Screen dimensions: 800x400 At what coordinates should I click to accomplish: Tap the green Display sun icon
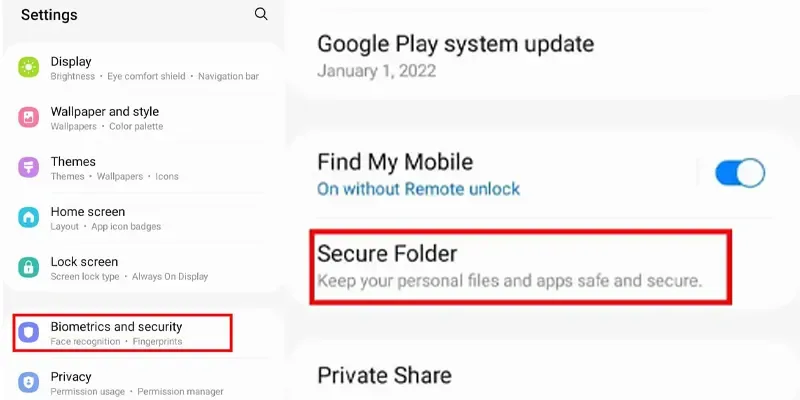pyautogui.click(x=29, y=67)
